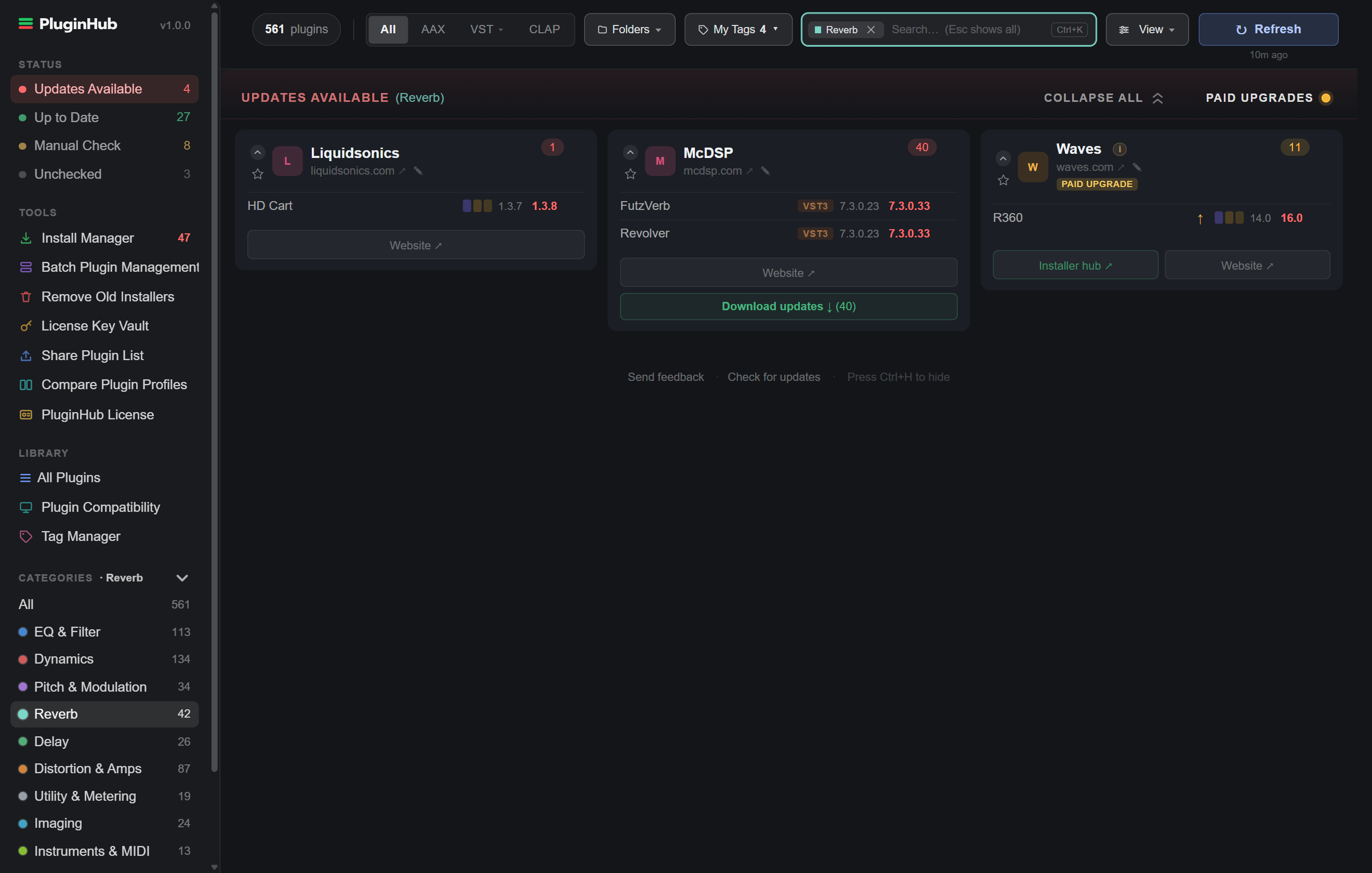This screenshot has height=873, width=1372.
Task: Filter by Up to Date status
Action: pos(105,117)
